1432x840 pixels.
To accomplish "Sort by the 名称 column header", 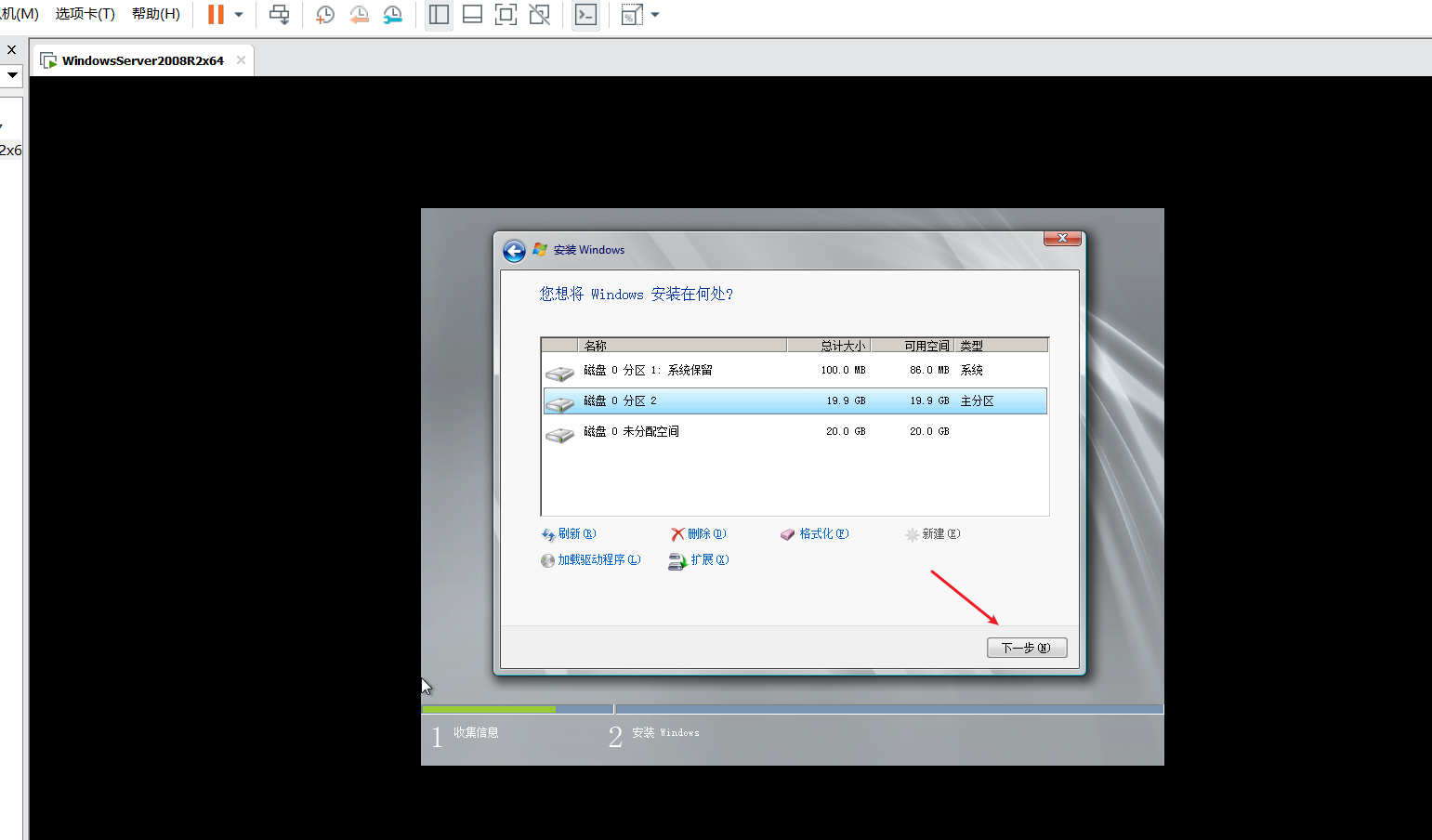I will click(x=682, y=346).
